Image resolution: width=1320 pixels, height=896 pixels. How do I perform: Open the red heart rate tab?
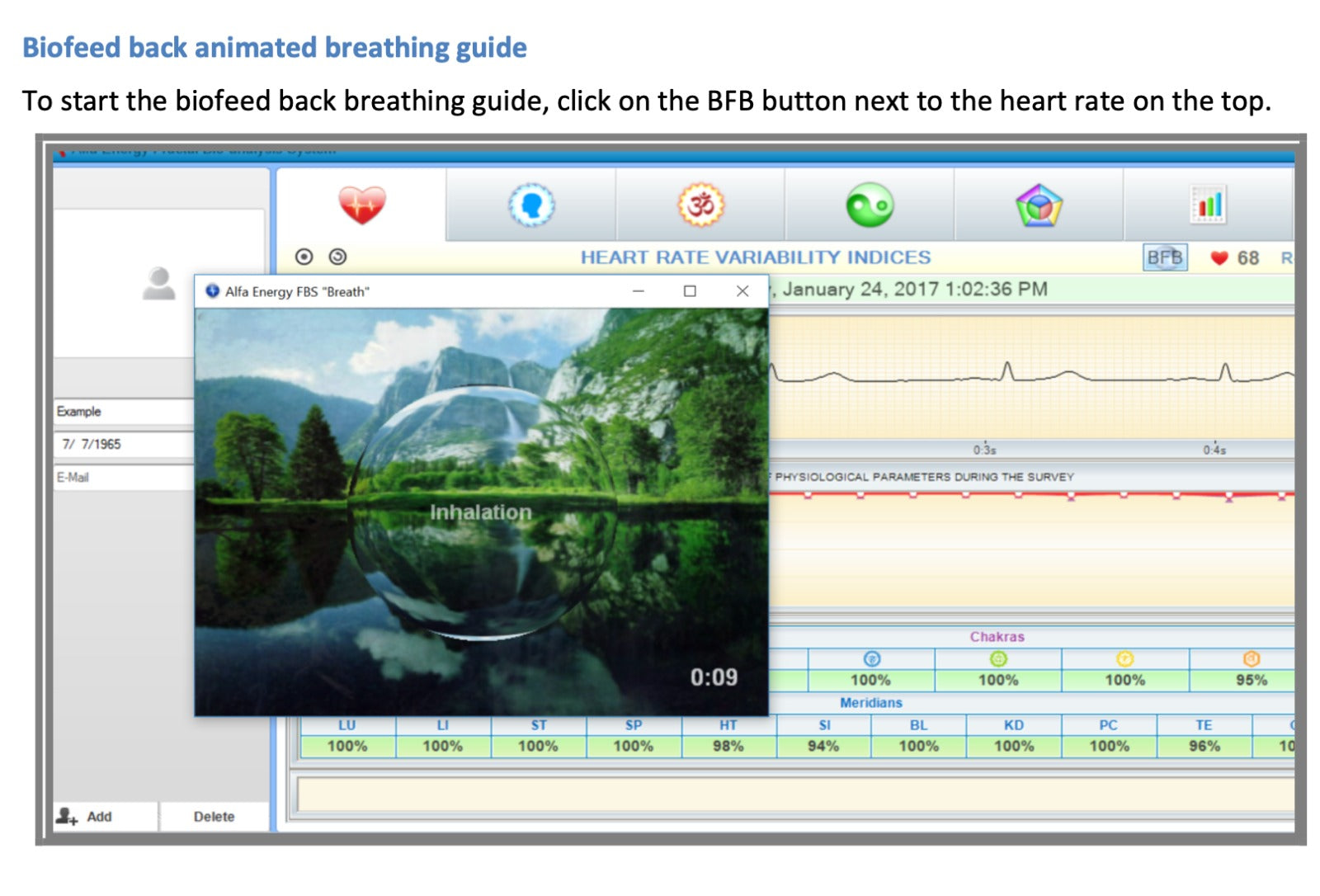(x=361, y=205)
